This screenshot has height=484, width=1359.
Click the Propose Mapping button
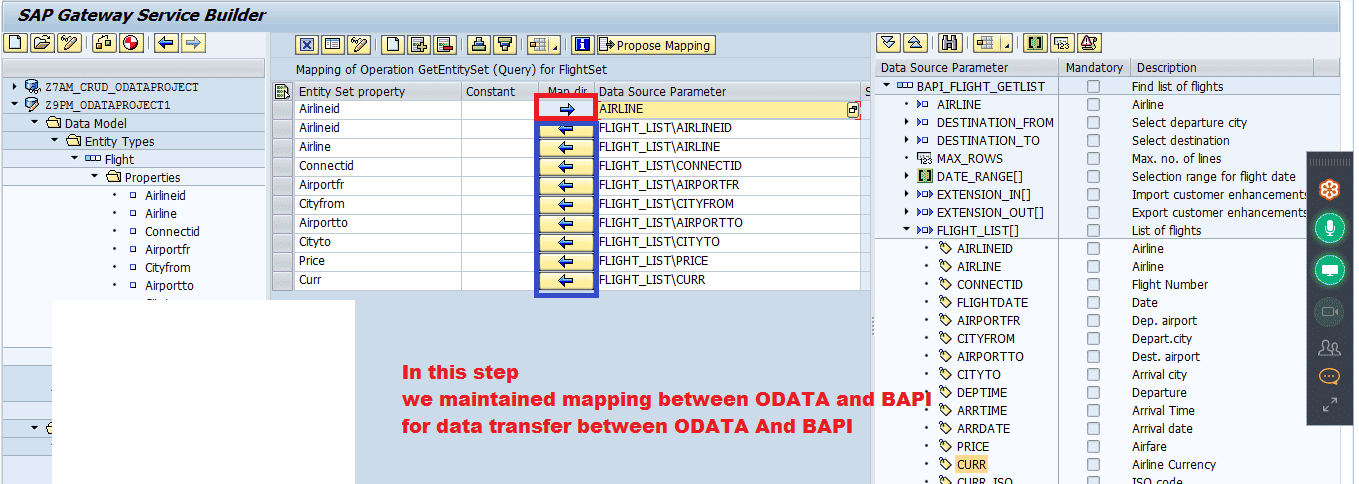655,45
